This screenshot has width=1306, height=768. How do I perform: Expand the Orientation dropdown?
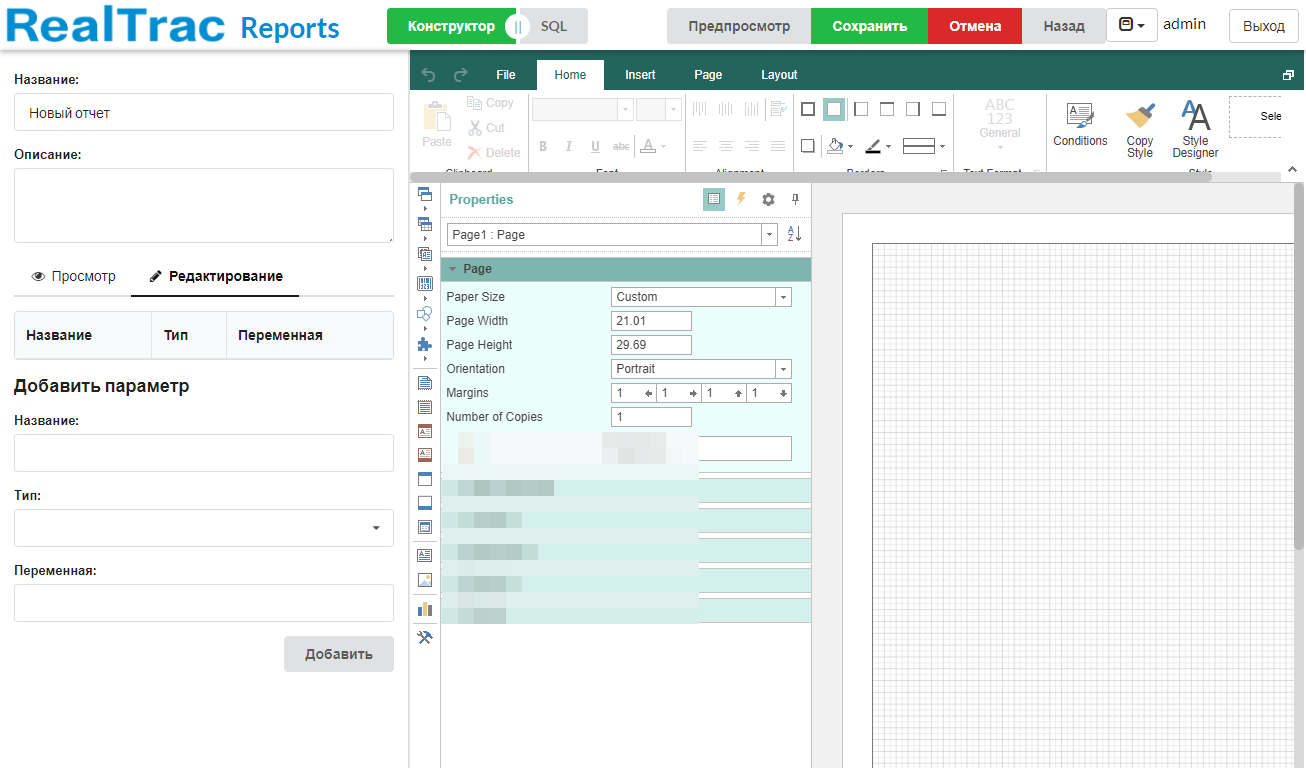783,369
